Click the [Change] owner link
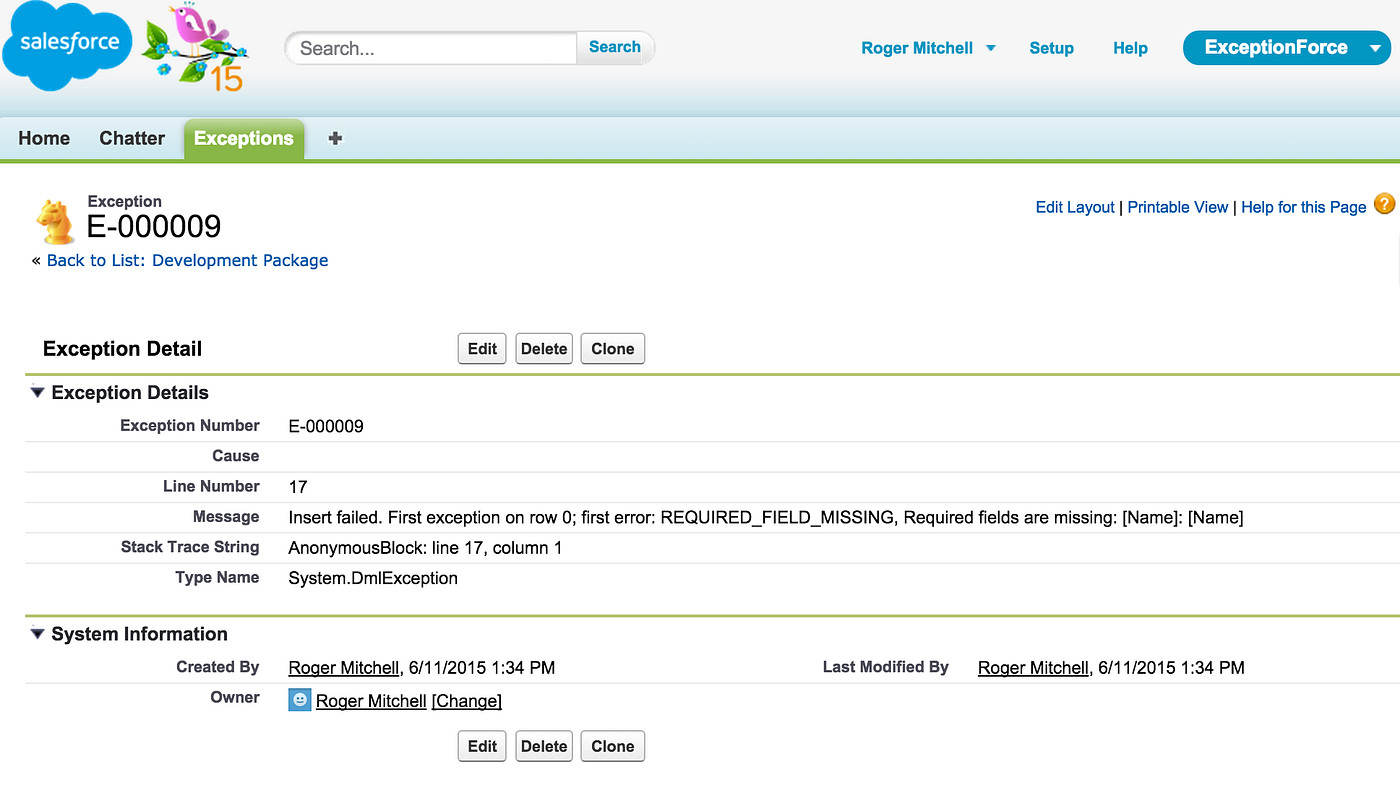This screenshot has height=804, width=1400. click(467, 701)
